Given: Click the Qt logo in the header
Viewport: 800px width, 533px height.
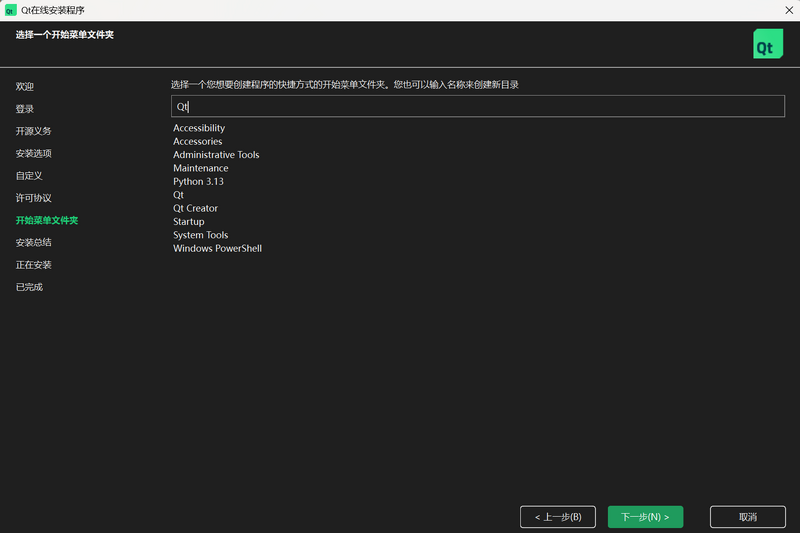Looking at the screenshot, I should click(768, 44).
